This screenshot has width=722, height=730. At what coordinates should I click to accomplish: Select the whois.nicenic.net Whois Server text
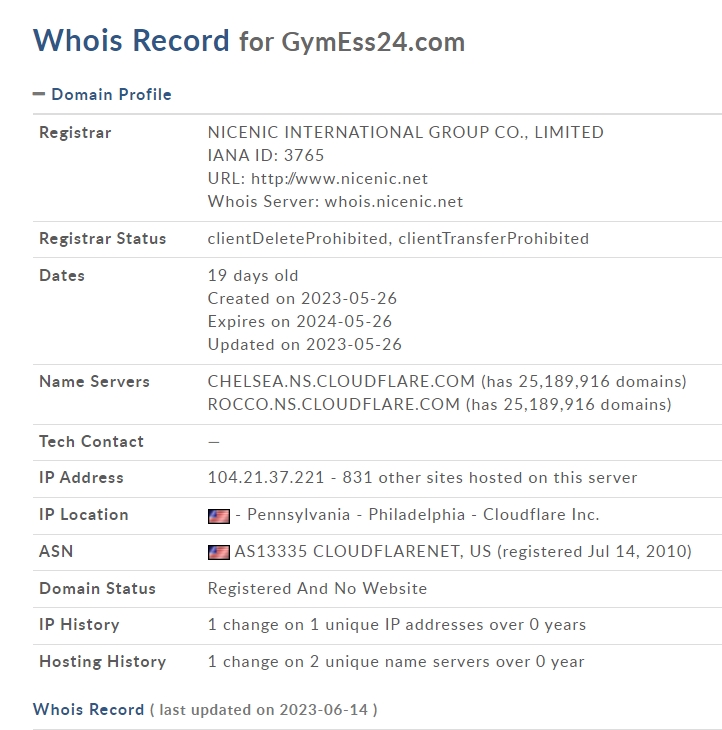click(x=393, y=201)
